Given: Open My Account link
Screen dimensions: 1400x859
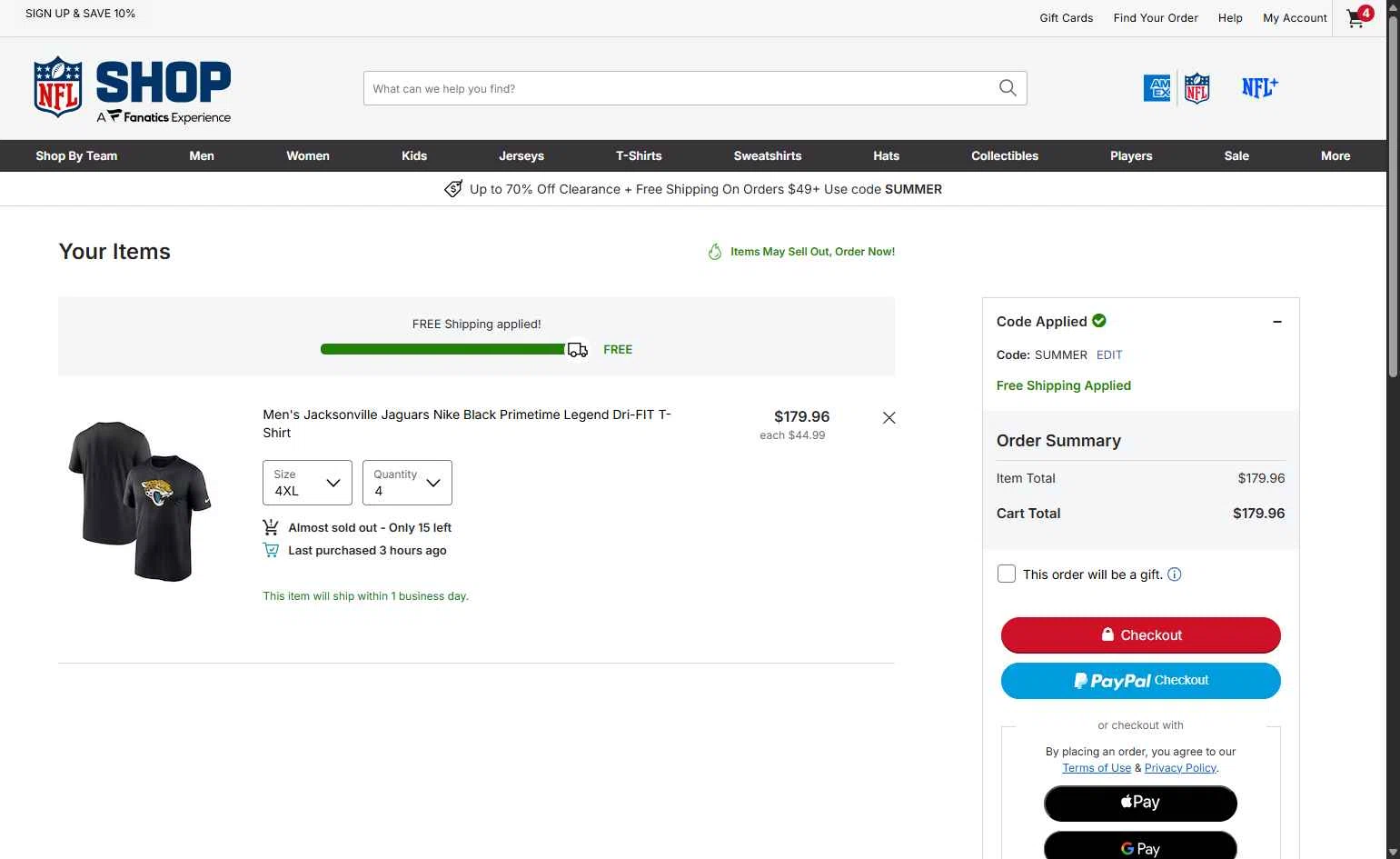Looking at the screenshot, I should point(1295,18).
